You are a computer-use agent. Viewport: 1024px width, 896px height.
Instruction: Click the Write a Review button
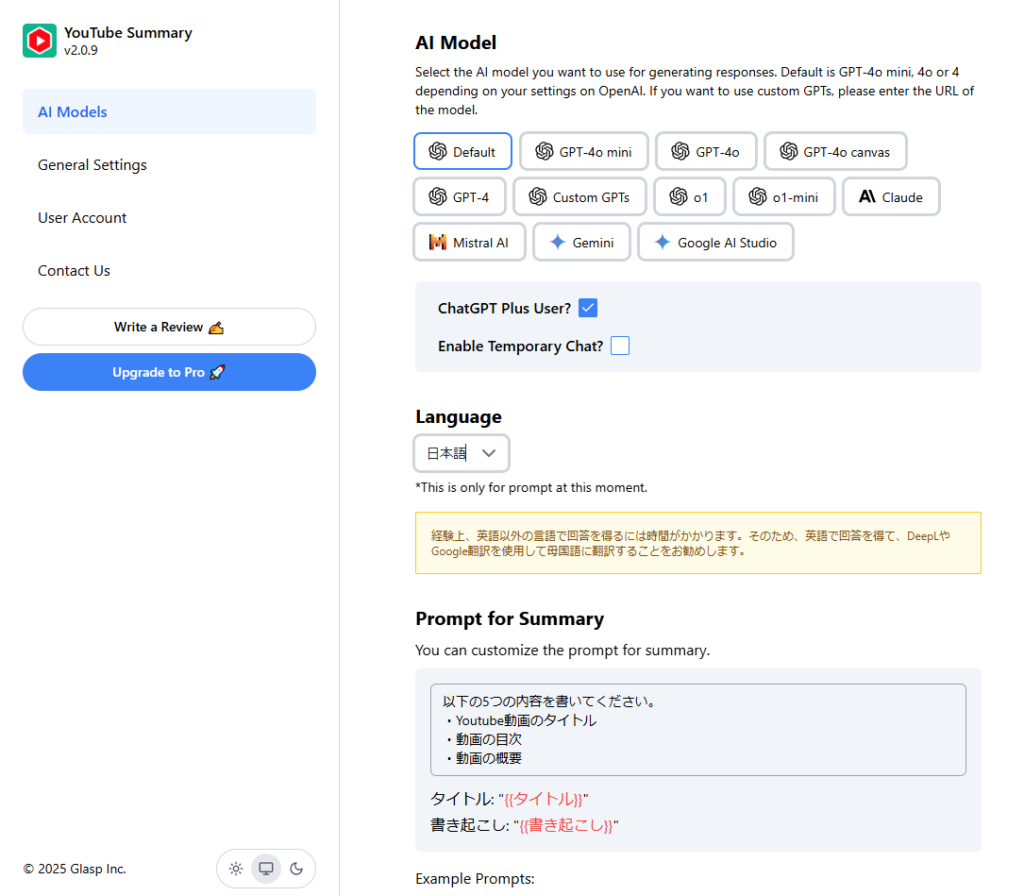click(169, 327)
